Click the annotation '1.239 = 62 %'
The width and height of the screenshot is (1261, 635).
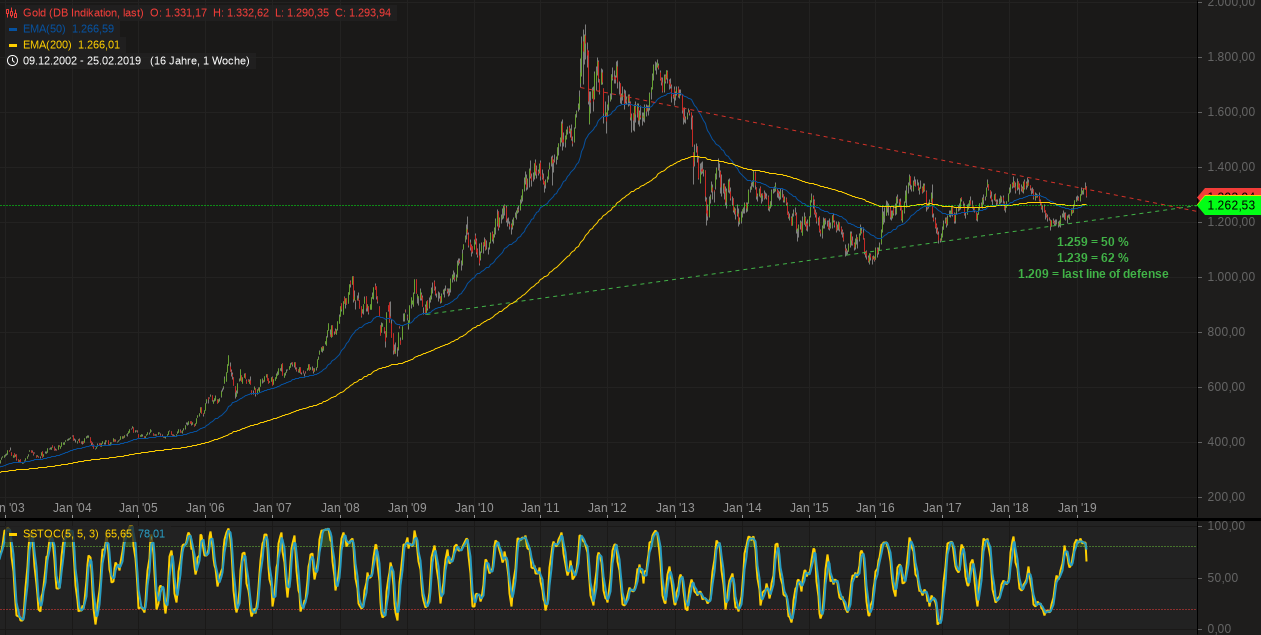[1092, 258]
